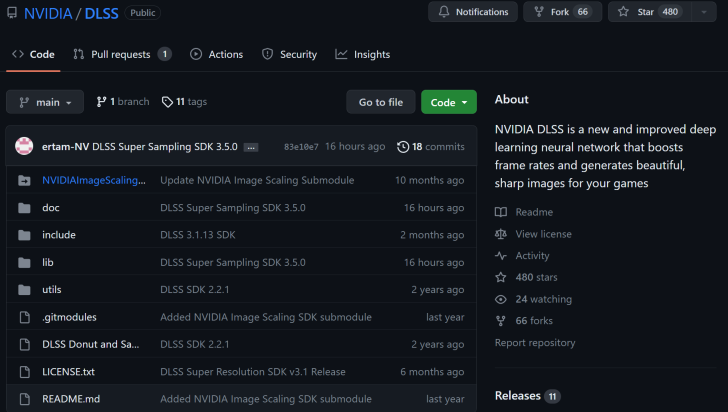Open the DLSS Super Resolution SDK v3.1 Release commit
728x412 pixels.
tap(253, 372)
